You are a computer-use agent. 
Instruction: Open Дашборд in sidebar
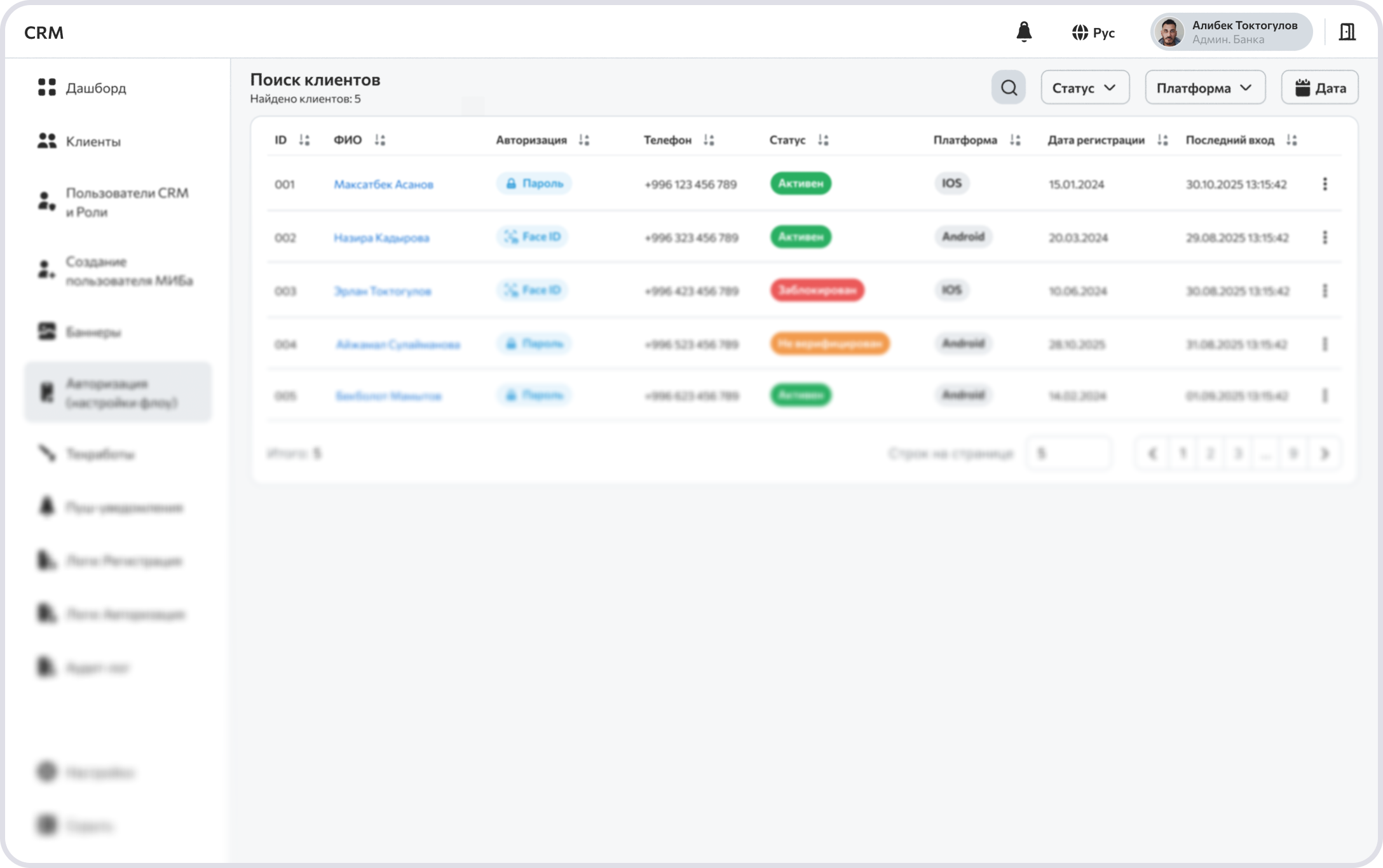pos(95,88)
